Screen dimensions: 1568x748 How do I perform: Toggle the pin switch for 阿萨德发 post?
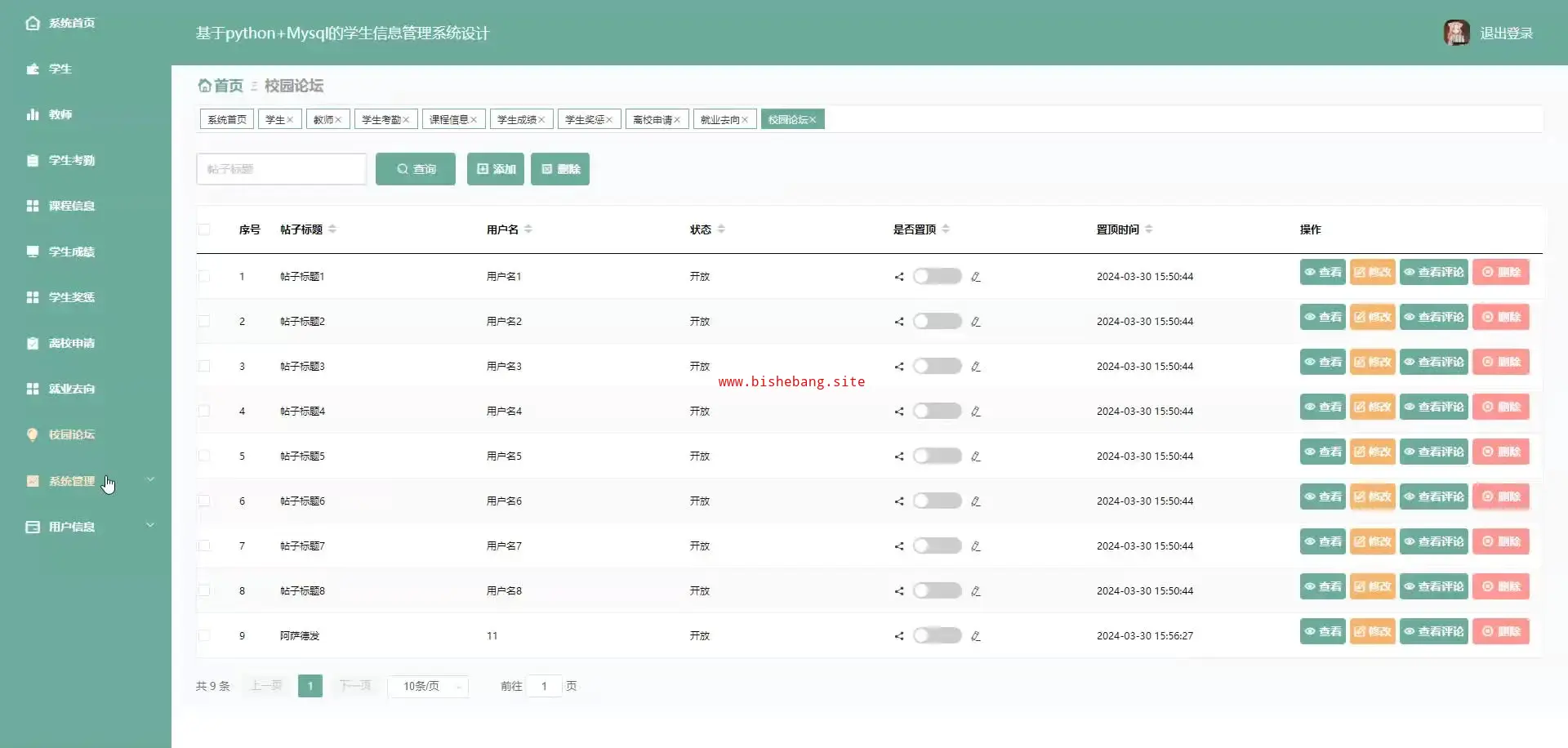coord(937,635)
